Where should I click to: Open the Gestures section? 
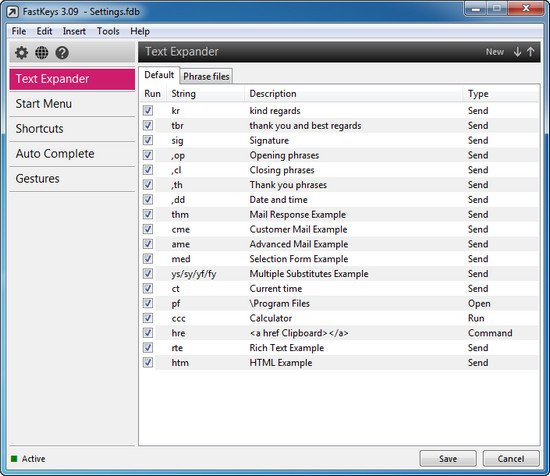click(x=72, y=179)
